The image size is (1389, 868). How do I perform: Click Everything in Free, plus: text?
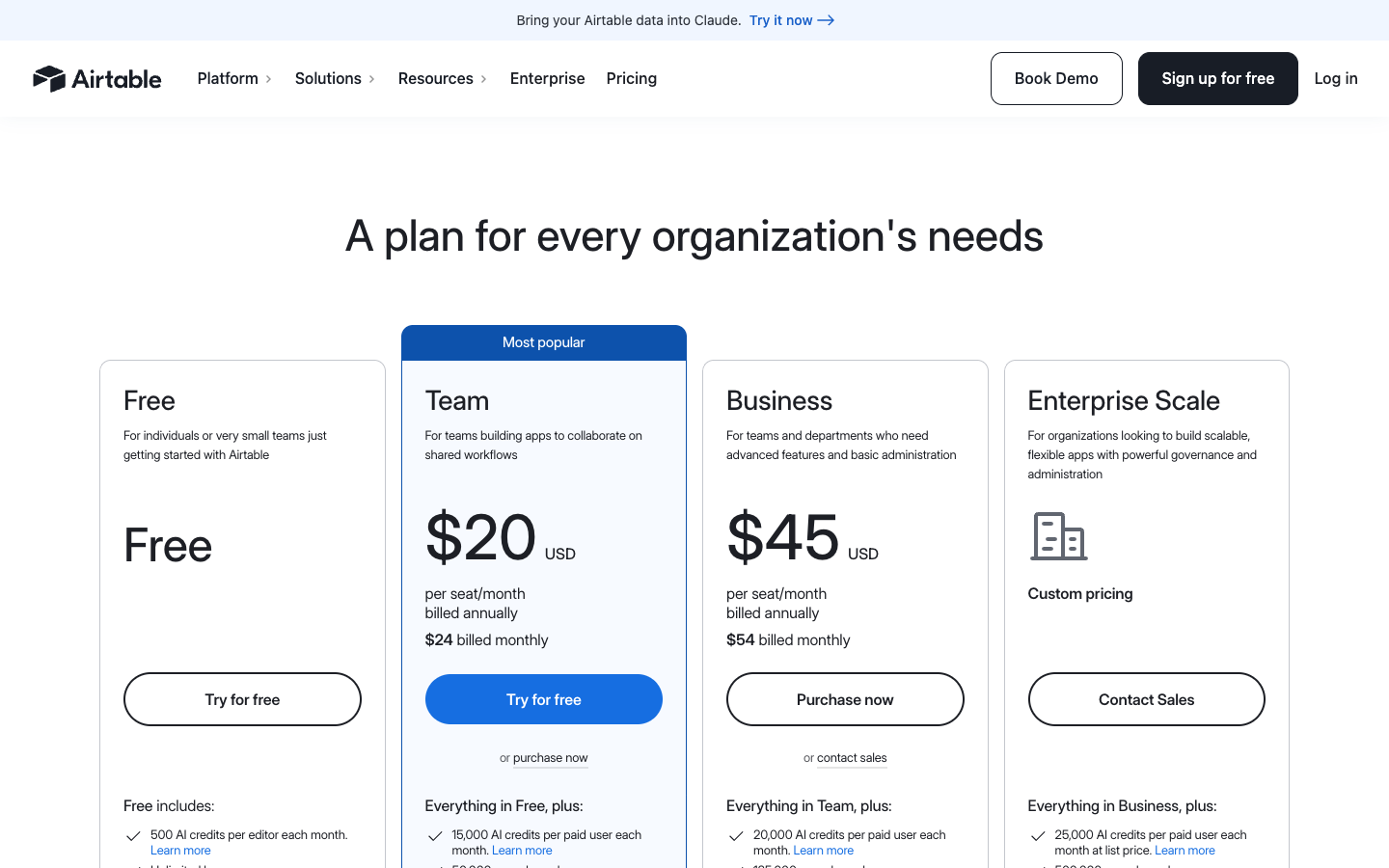point(504,805)
